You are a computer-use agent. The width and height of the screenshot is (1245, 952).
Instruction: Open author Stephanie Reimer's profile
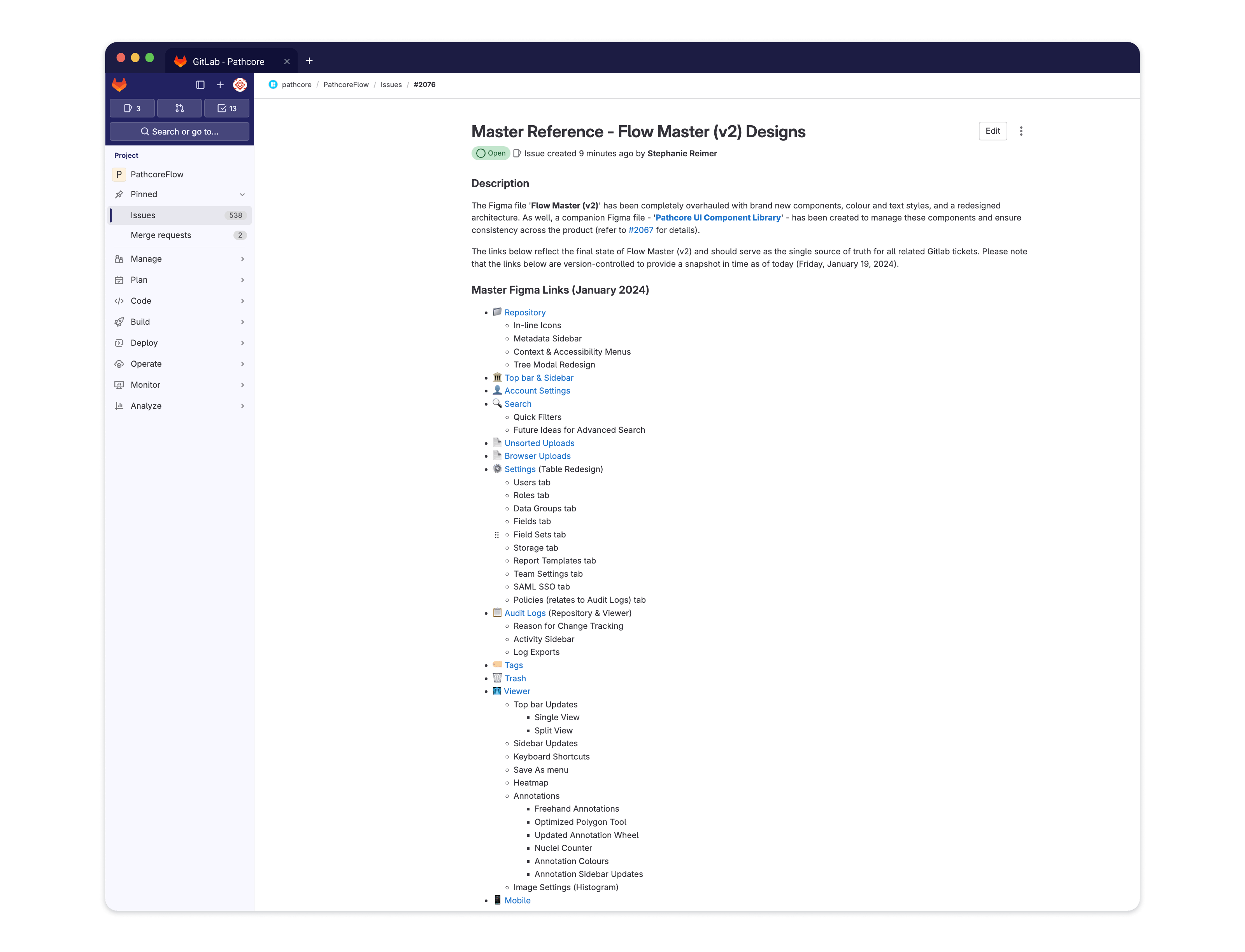[682, 154]
